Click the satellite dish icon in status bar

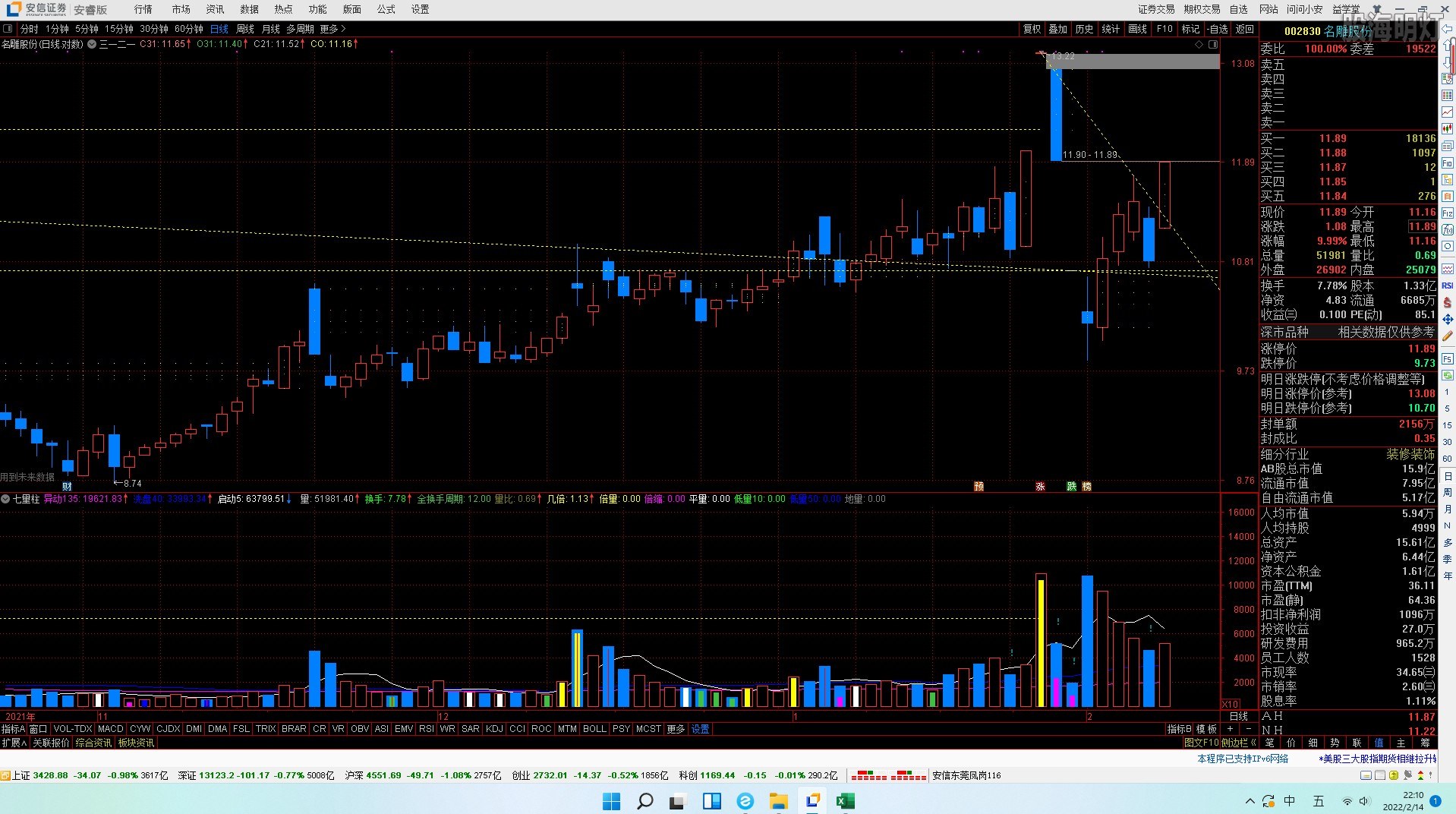pos(1407,775)
